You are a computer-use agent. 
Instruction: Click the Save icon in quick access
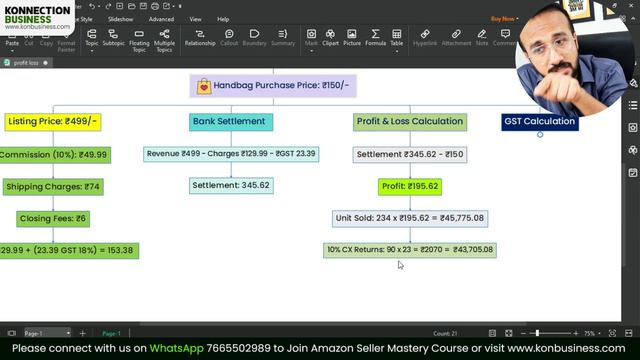tap(143, 6)
